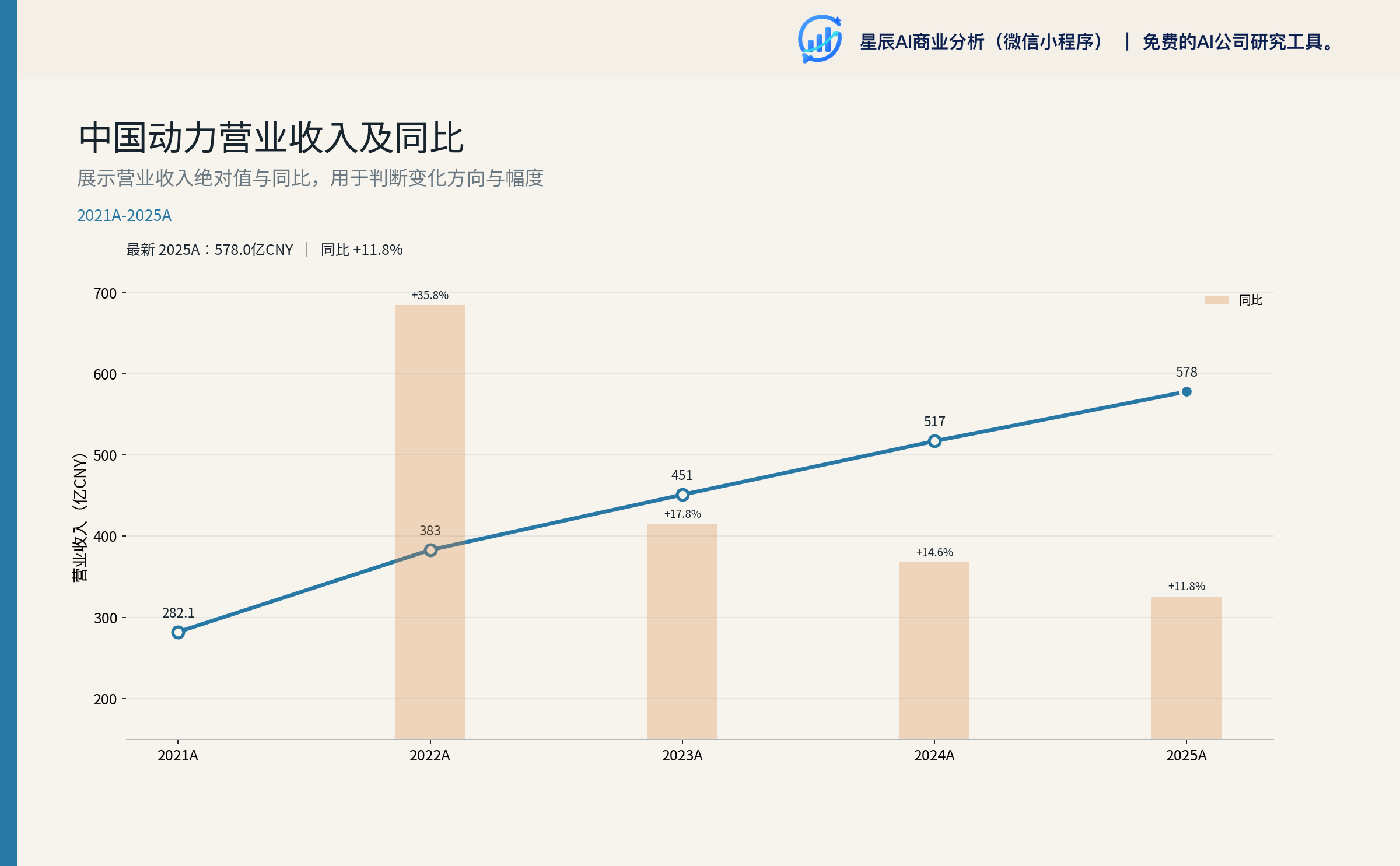Select the 2022A line marker at 383

point(430,551)
